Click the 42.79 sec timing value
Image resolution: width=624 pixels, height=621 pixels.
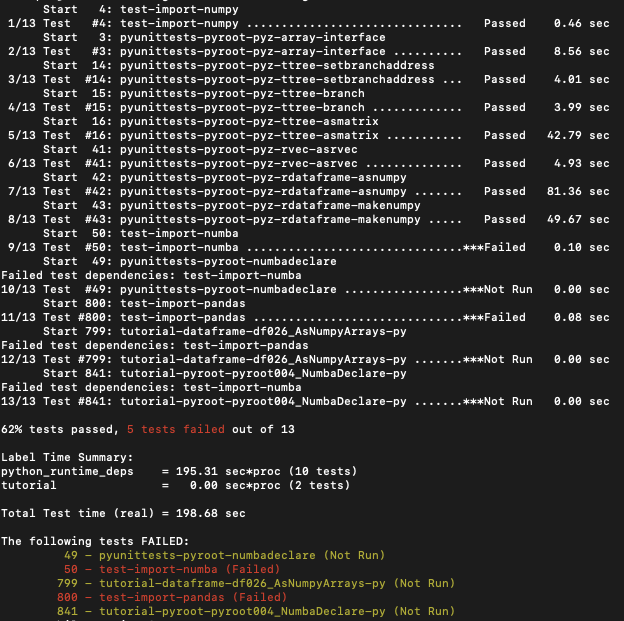tap(578, 135)
